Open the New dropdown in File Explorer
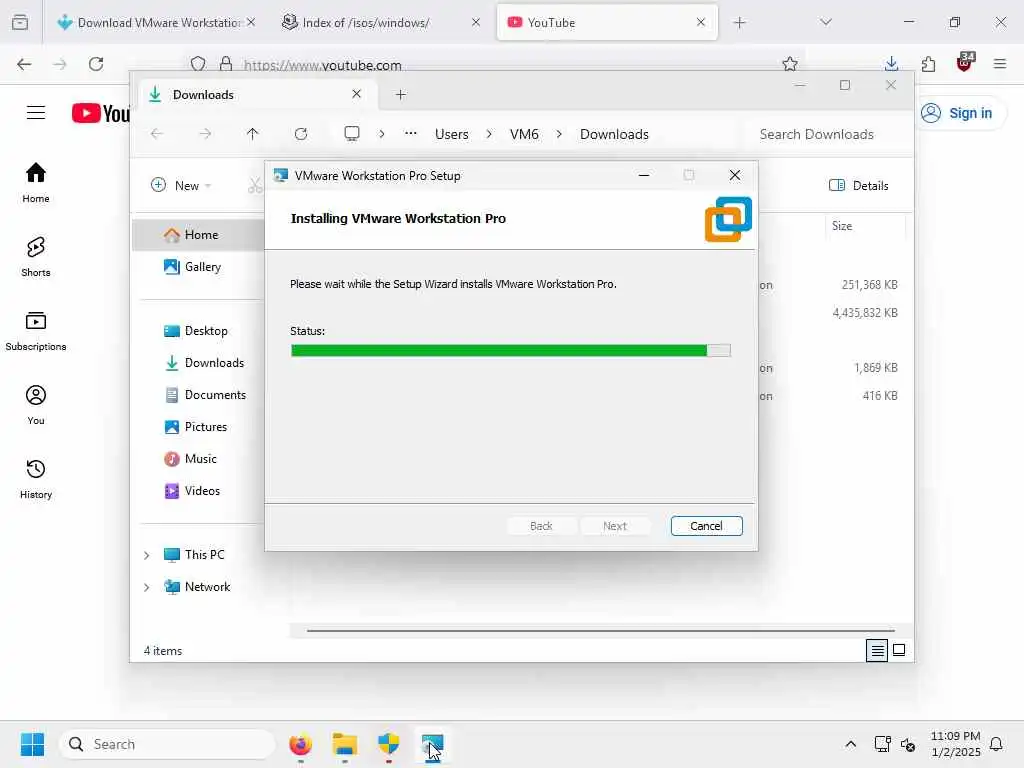The height and width of the screenshot is (768, 1024). pos(181,185)
